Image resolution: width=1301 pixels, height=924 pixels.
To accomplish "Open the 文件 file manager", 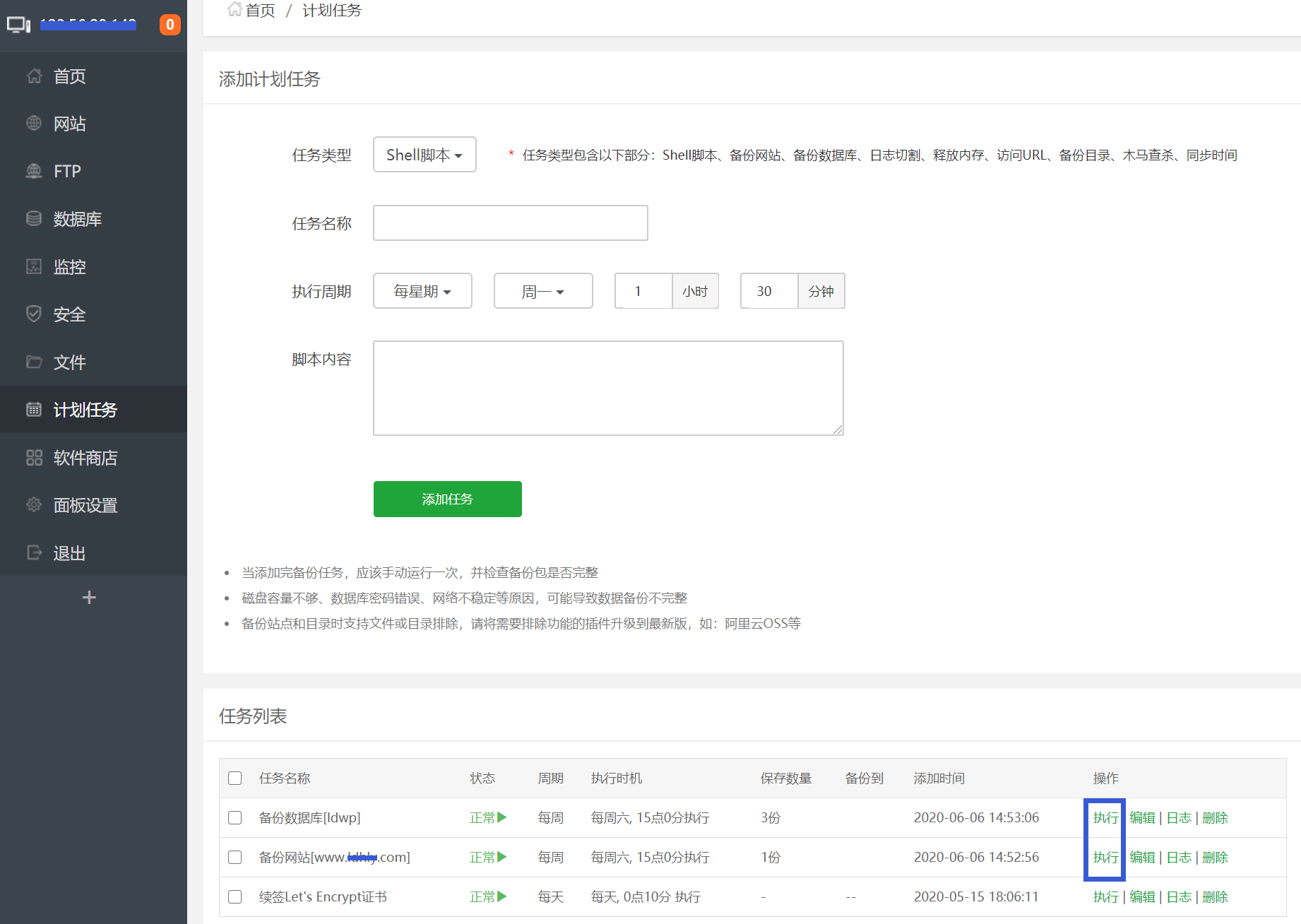I will [69, 362].
